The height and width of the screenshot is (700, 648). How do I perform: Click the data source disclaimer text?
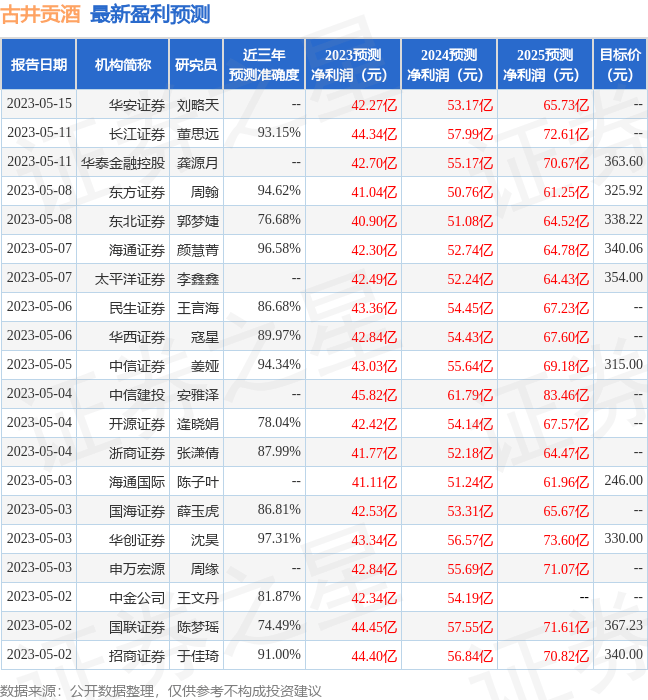[x=161, y=691]
